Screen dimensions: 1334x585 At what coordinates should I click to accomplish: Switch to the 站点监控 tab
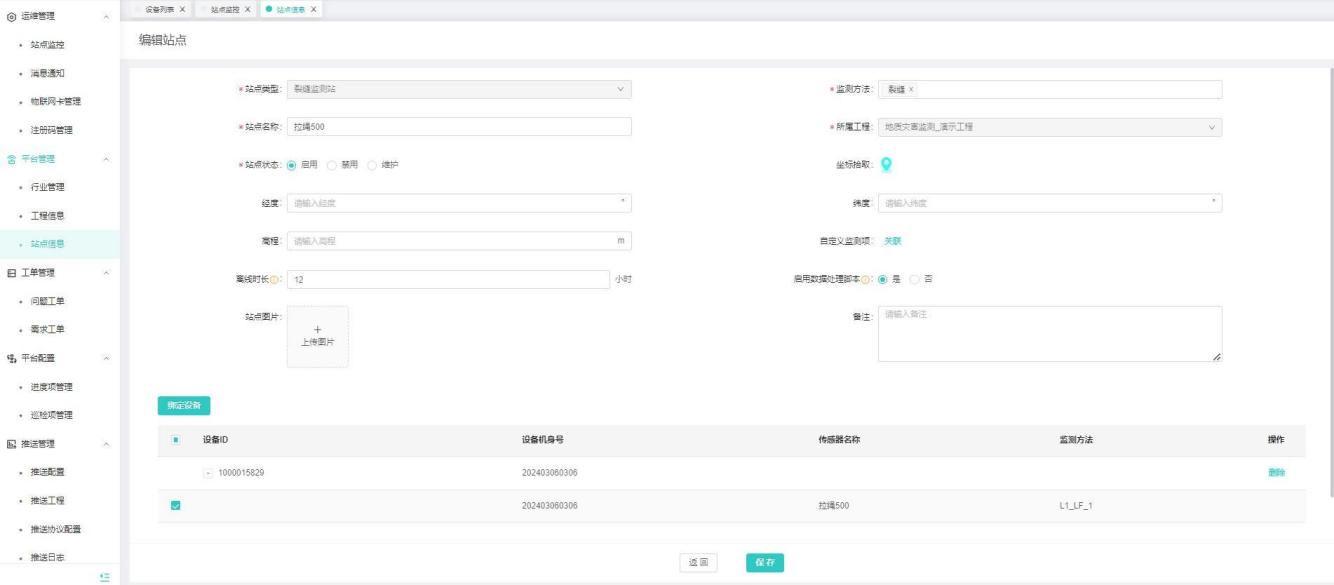224,9
